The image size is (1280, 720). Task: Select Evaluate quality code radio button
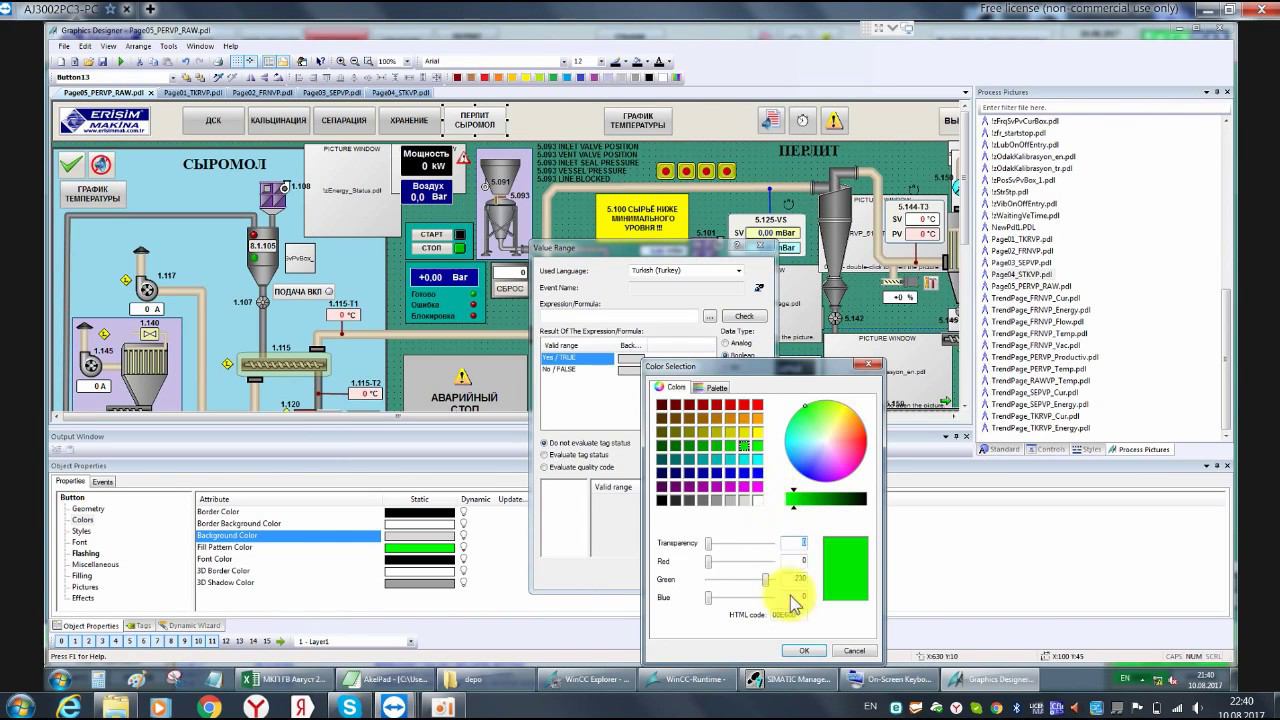[x=544, y=467]
